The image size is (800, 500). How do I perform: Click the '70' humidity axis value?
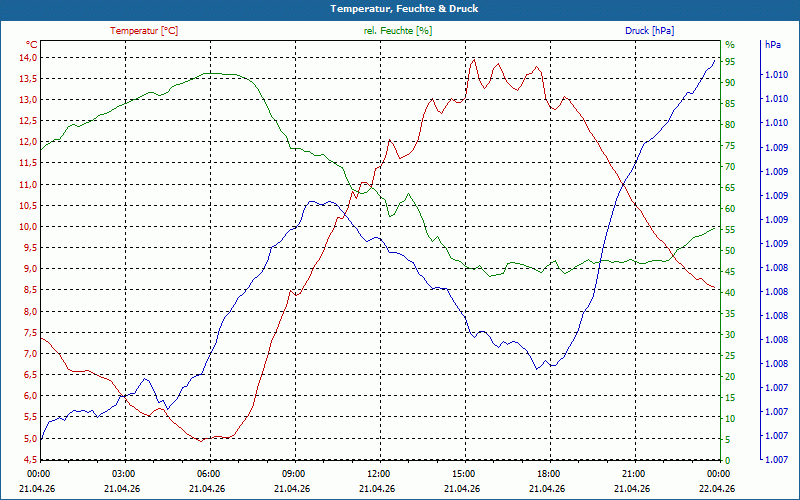[730, 167]
